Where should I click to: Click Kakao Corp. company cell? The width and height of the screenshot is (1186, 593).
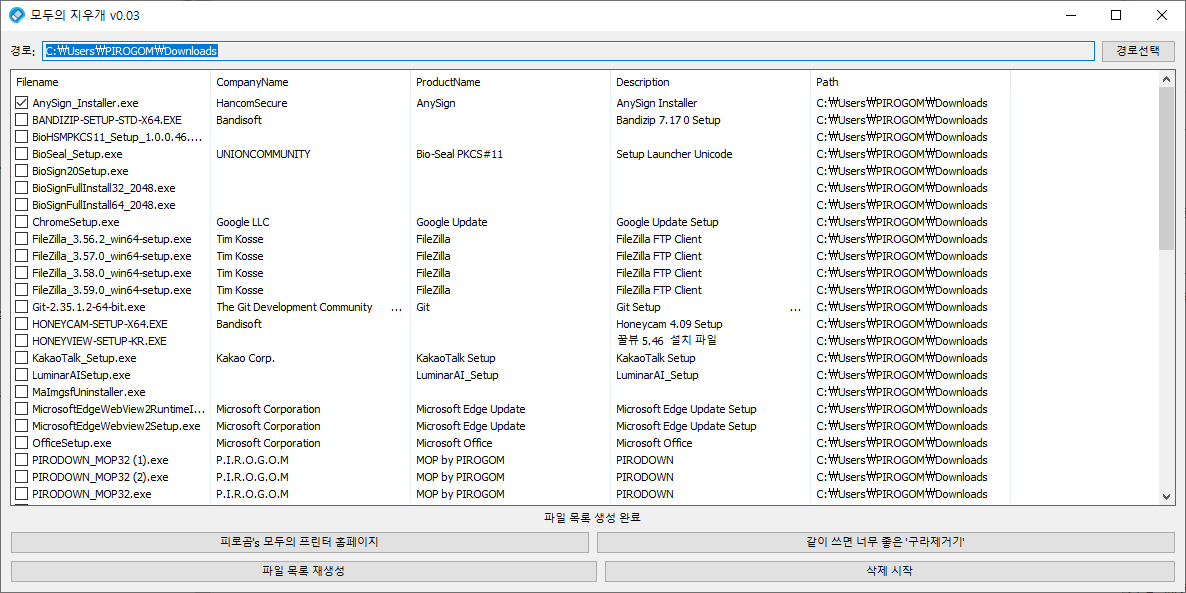pos(245,358)
